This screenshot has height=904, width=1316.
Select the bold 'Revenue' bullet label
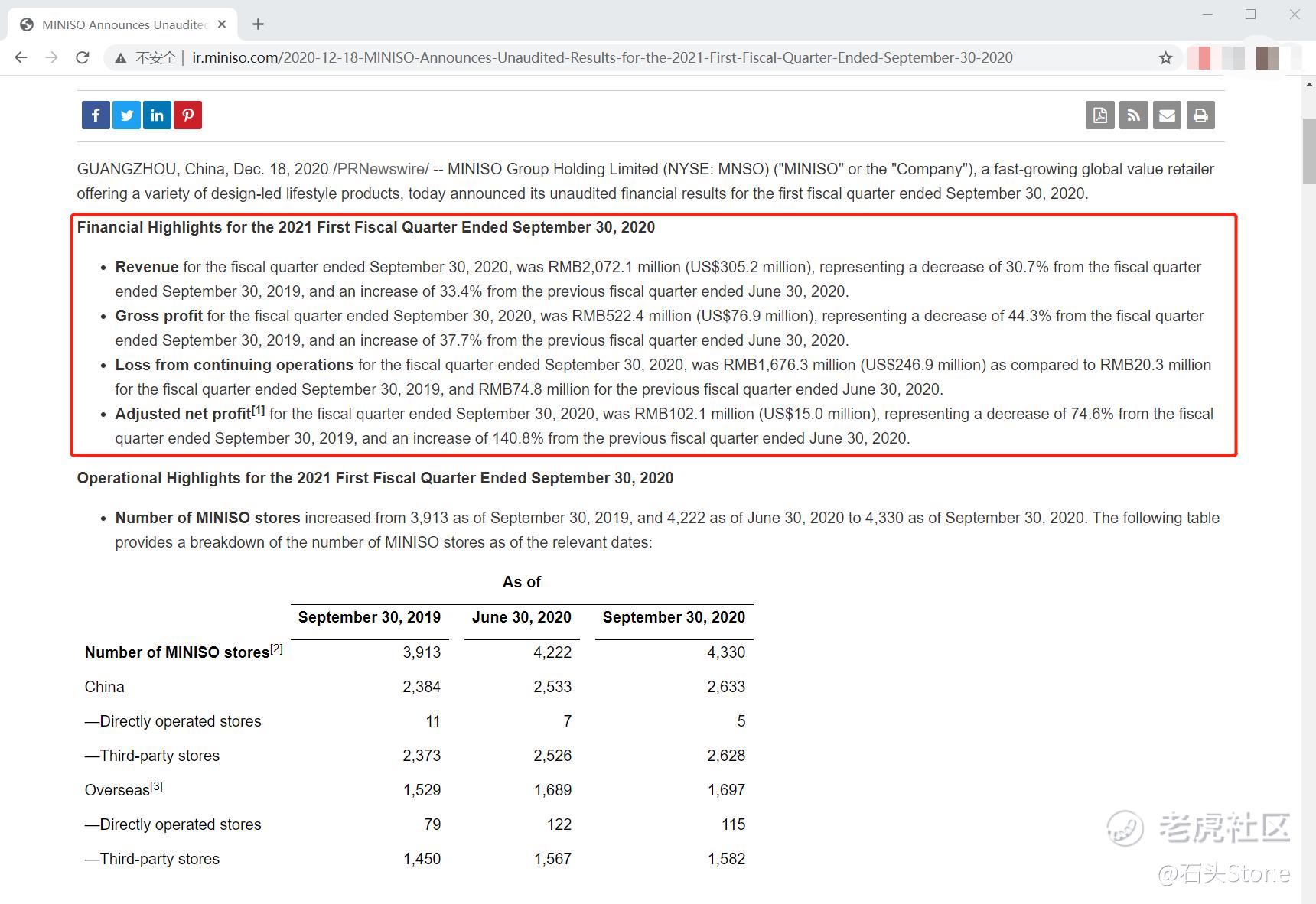click(147, 267)
